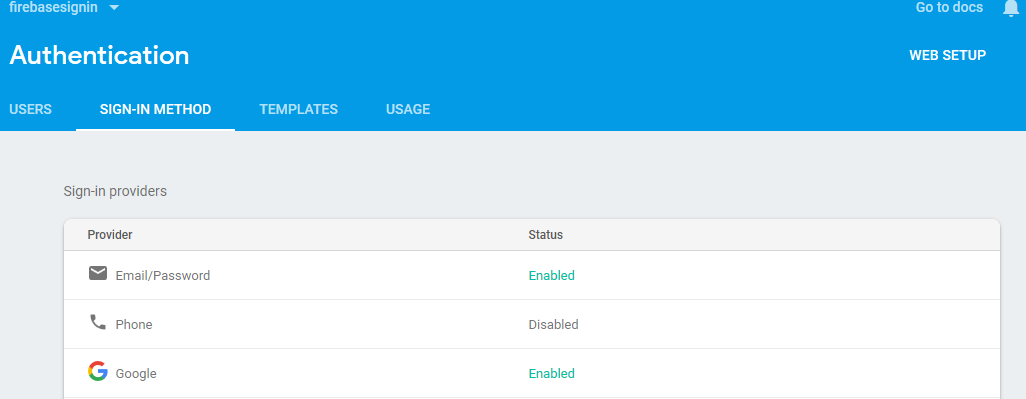1026x399 pixels.
Task: Select the Sign-in Method tab
Action: click(x=156, y=109)
